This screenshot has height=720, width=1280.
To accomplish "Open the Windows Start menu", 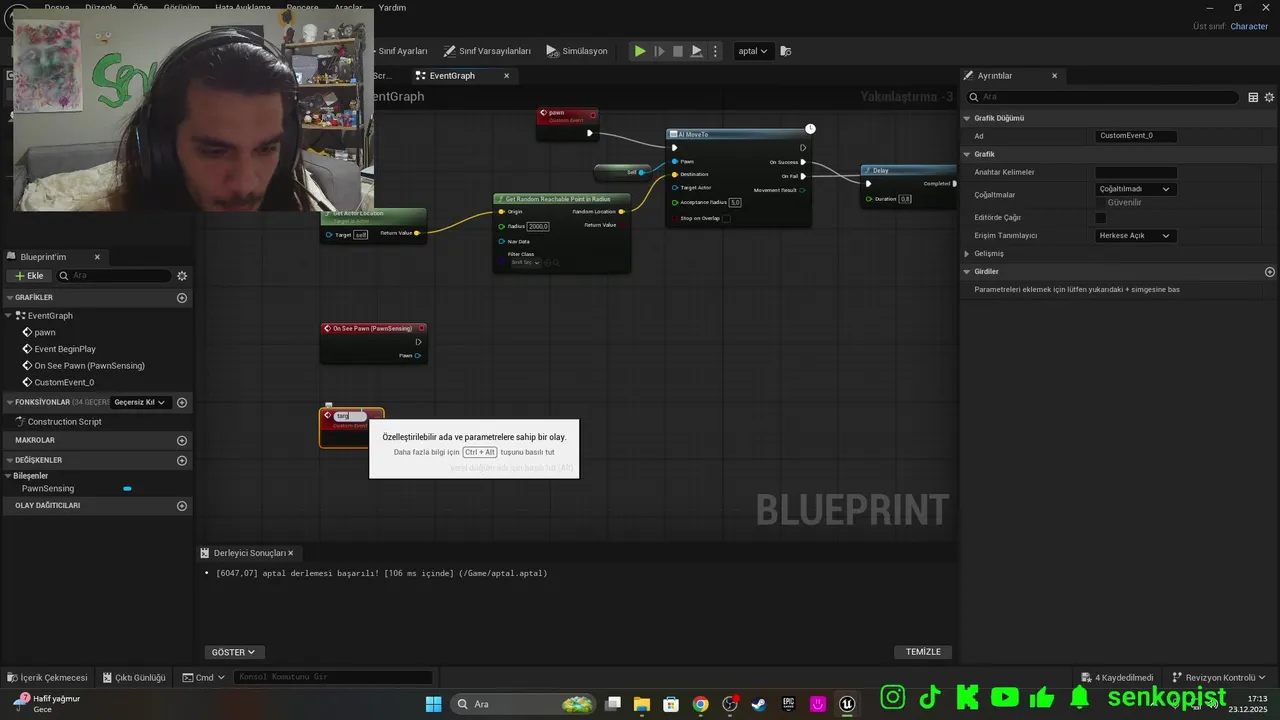I will click(433, 704).
